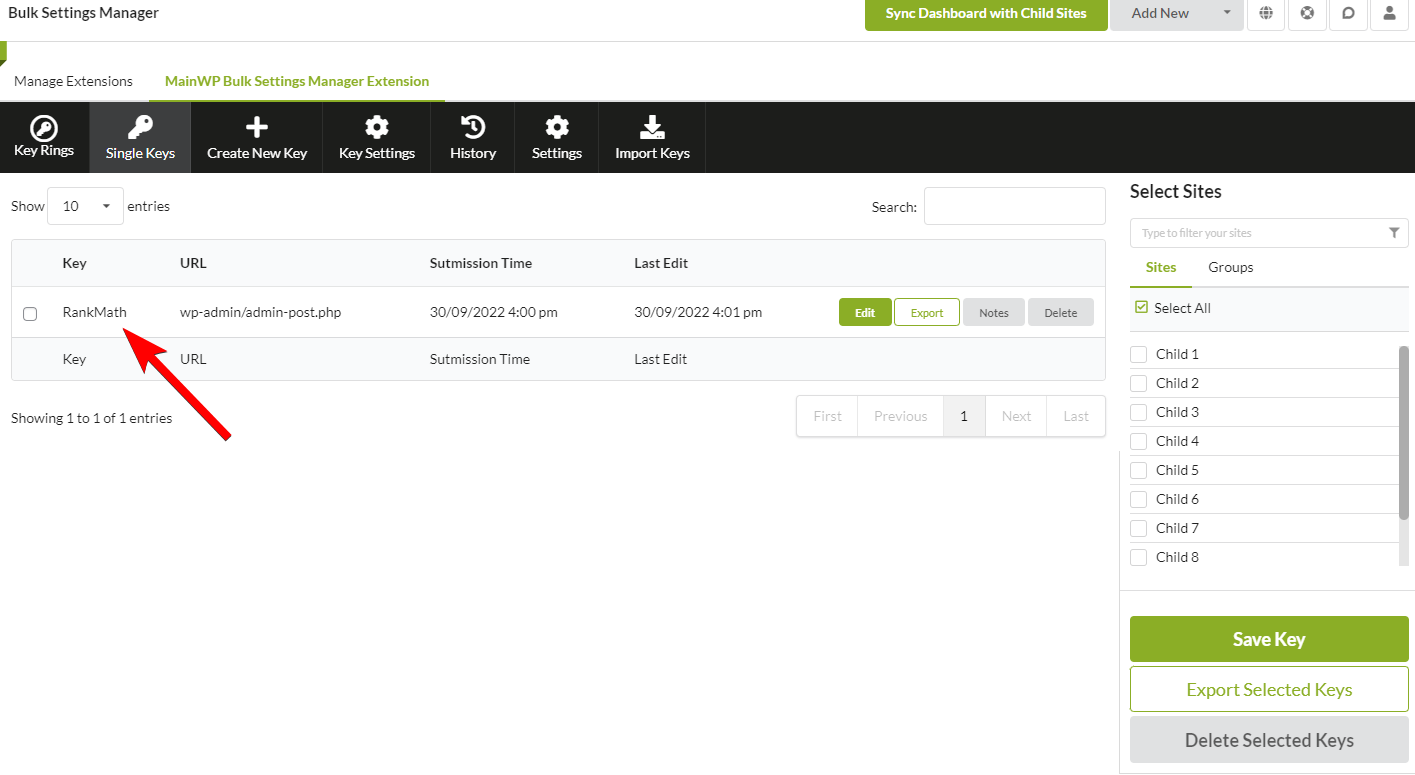Screen dimensions: 1415x775
Task: Go to Last pagination page
Action: point(1076,416)
